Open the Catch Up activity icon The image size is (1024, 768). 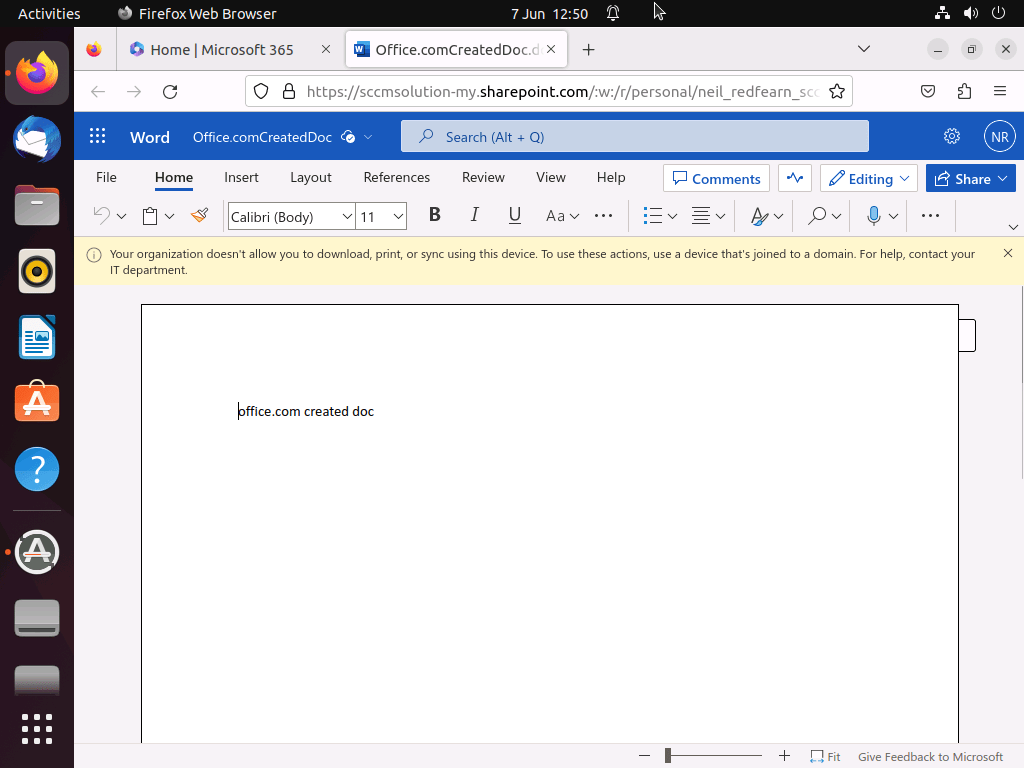(795, 178)
